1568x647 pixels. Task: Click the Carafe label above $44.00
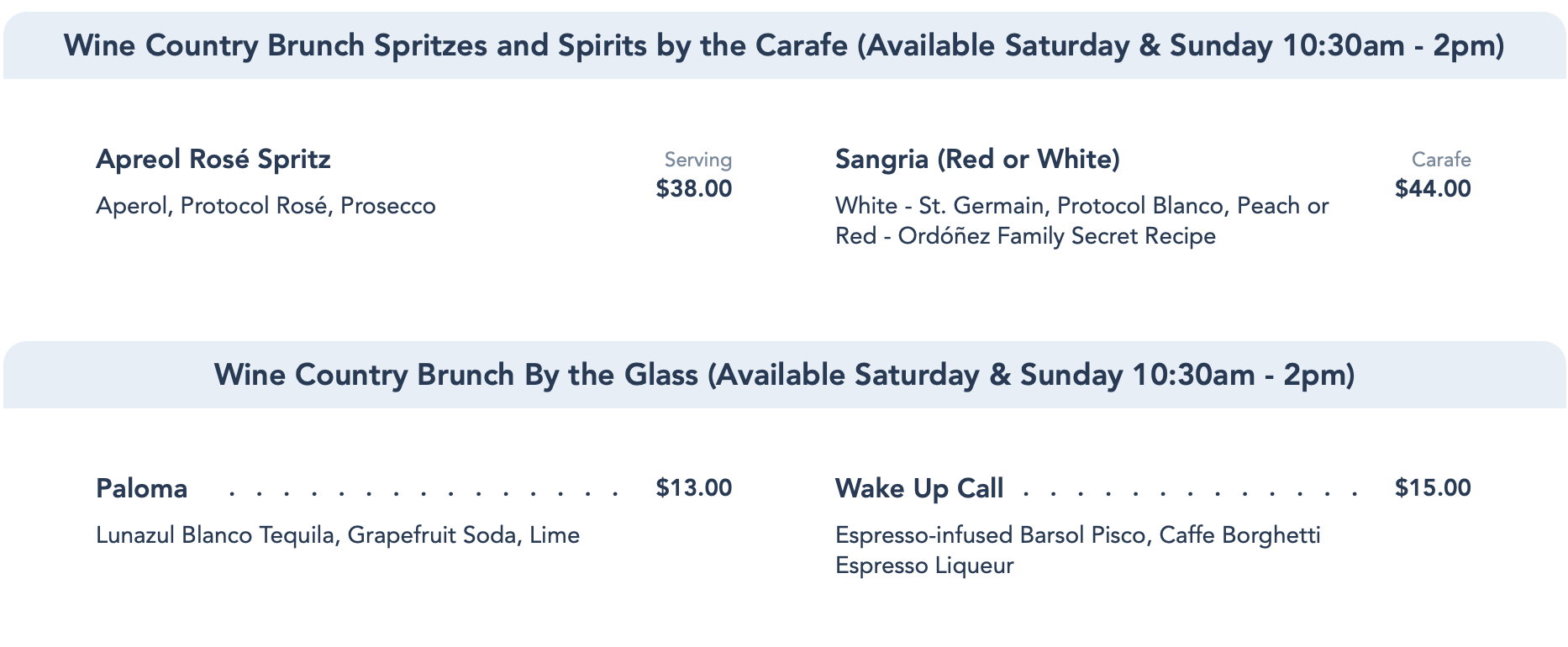tap(1440, 160)
